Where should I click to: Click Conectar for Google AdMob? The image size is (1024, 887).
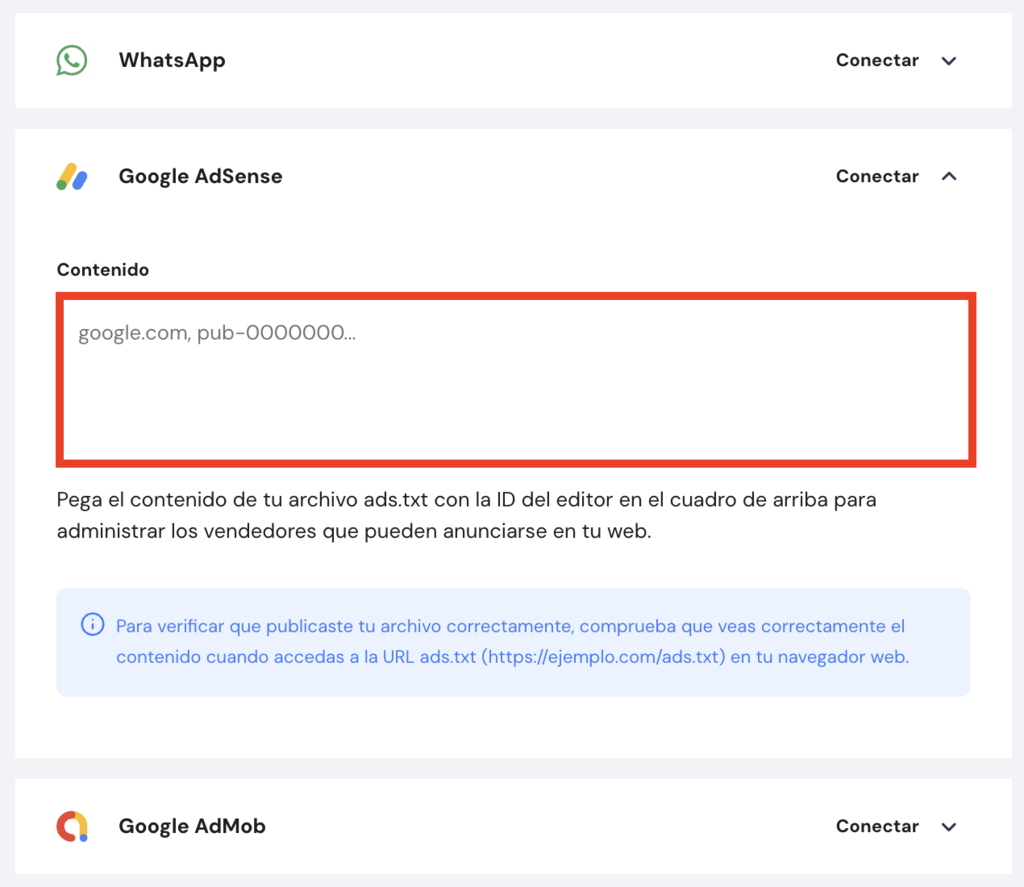point(877,826)
